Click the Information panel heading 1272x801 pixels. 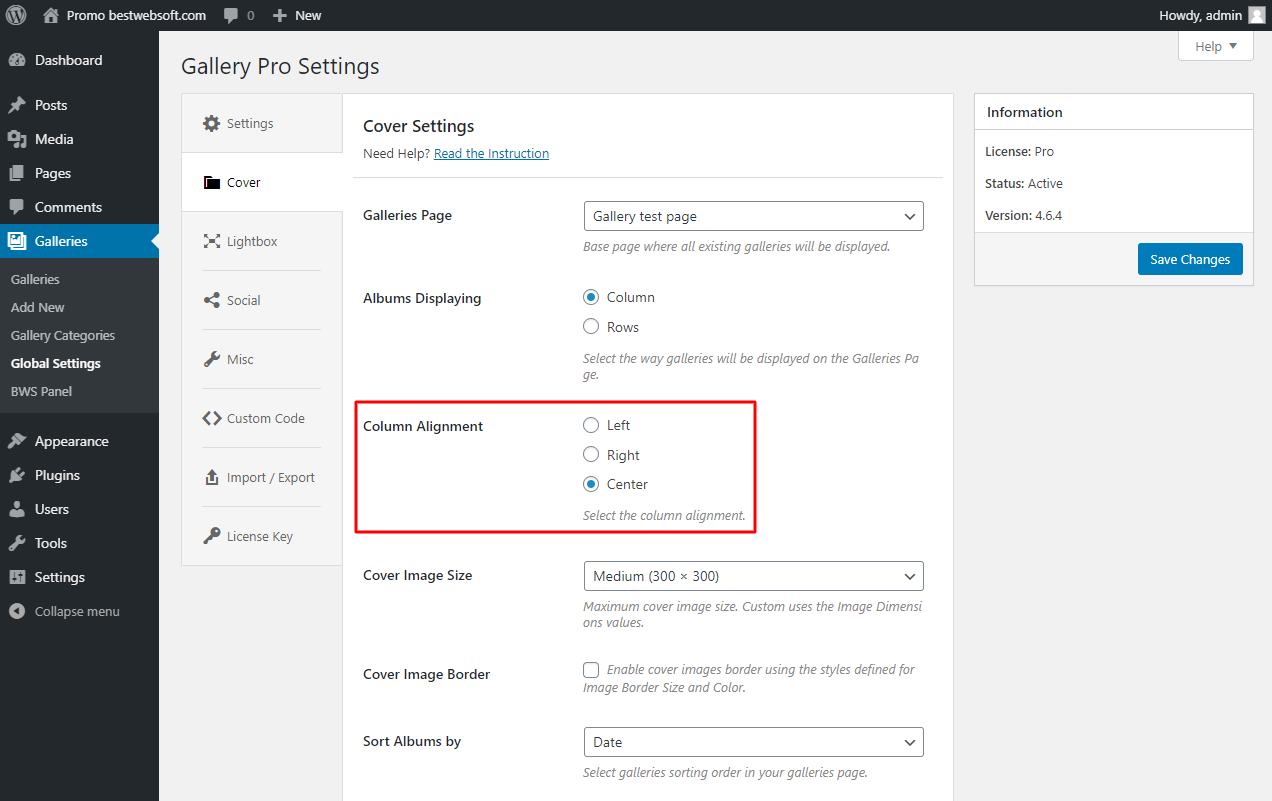(1025, 112)
